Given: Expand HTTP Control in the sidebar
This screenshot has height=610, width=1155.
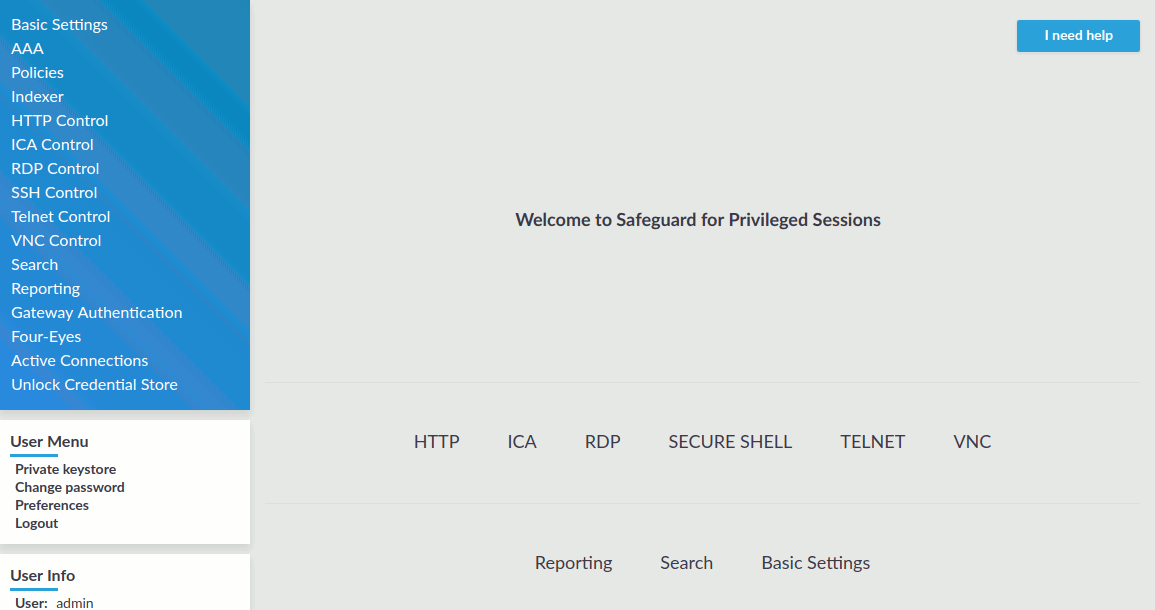Looking at the screenshot, I should pyautogui.click(x=60, y=120).
